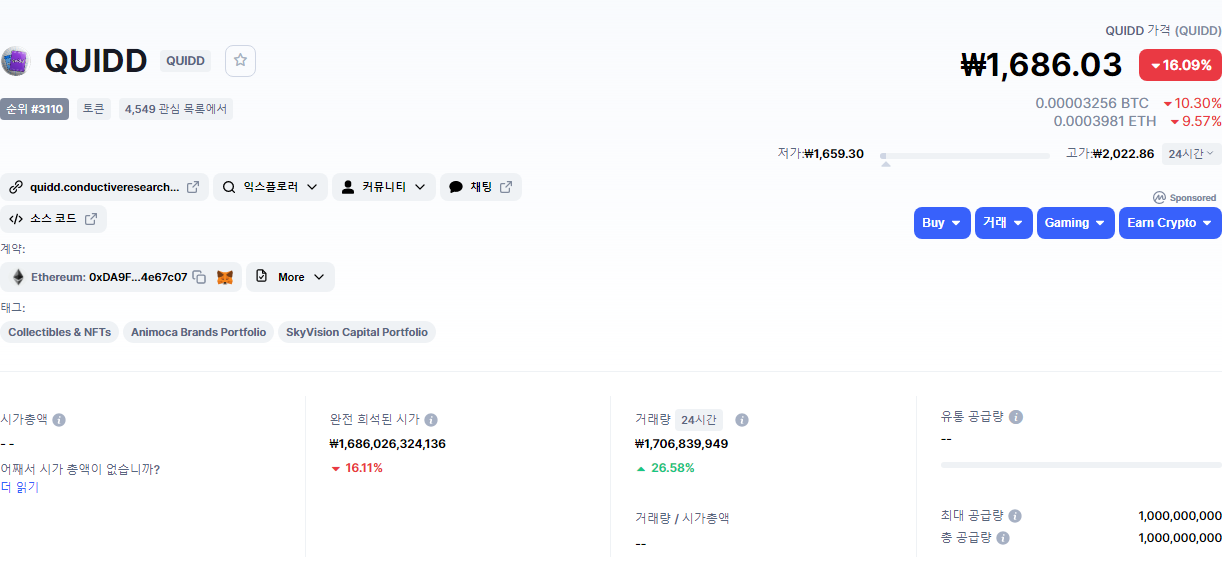Open the 소스 코드 link
Viewport: 1222px width, 577px height.
click(53, 219)
